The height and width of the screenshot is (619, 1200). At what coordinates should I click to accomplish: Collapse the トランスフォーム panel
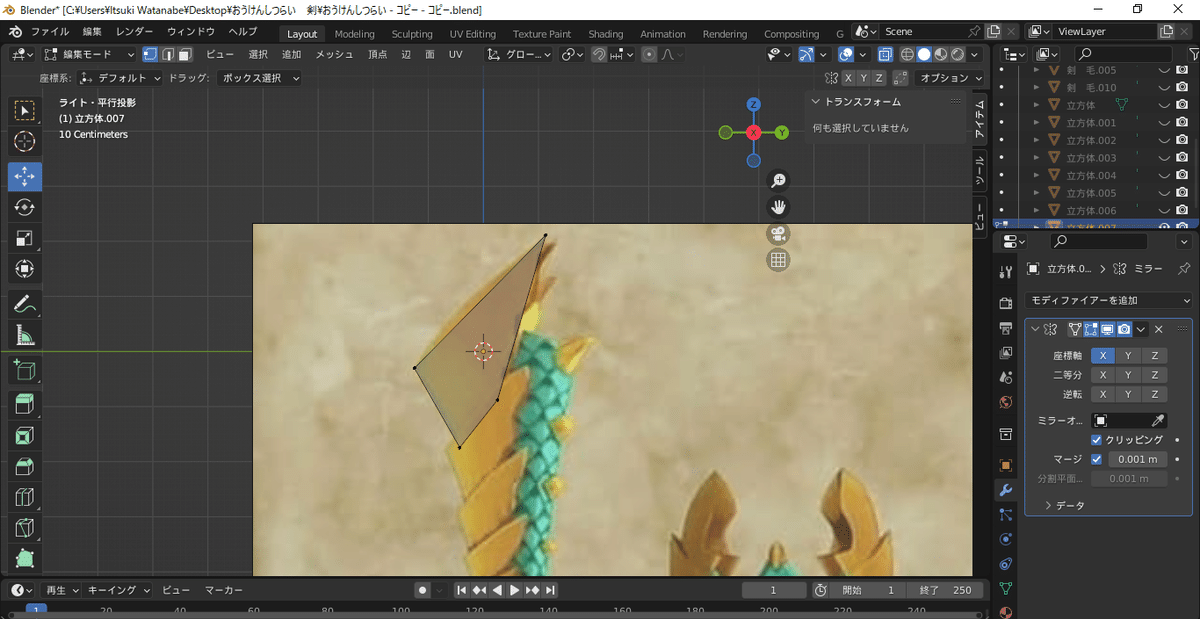[816, 102]
